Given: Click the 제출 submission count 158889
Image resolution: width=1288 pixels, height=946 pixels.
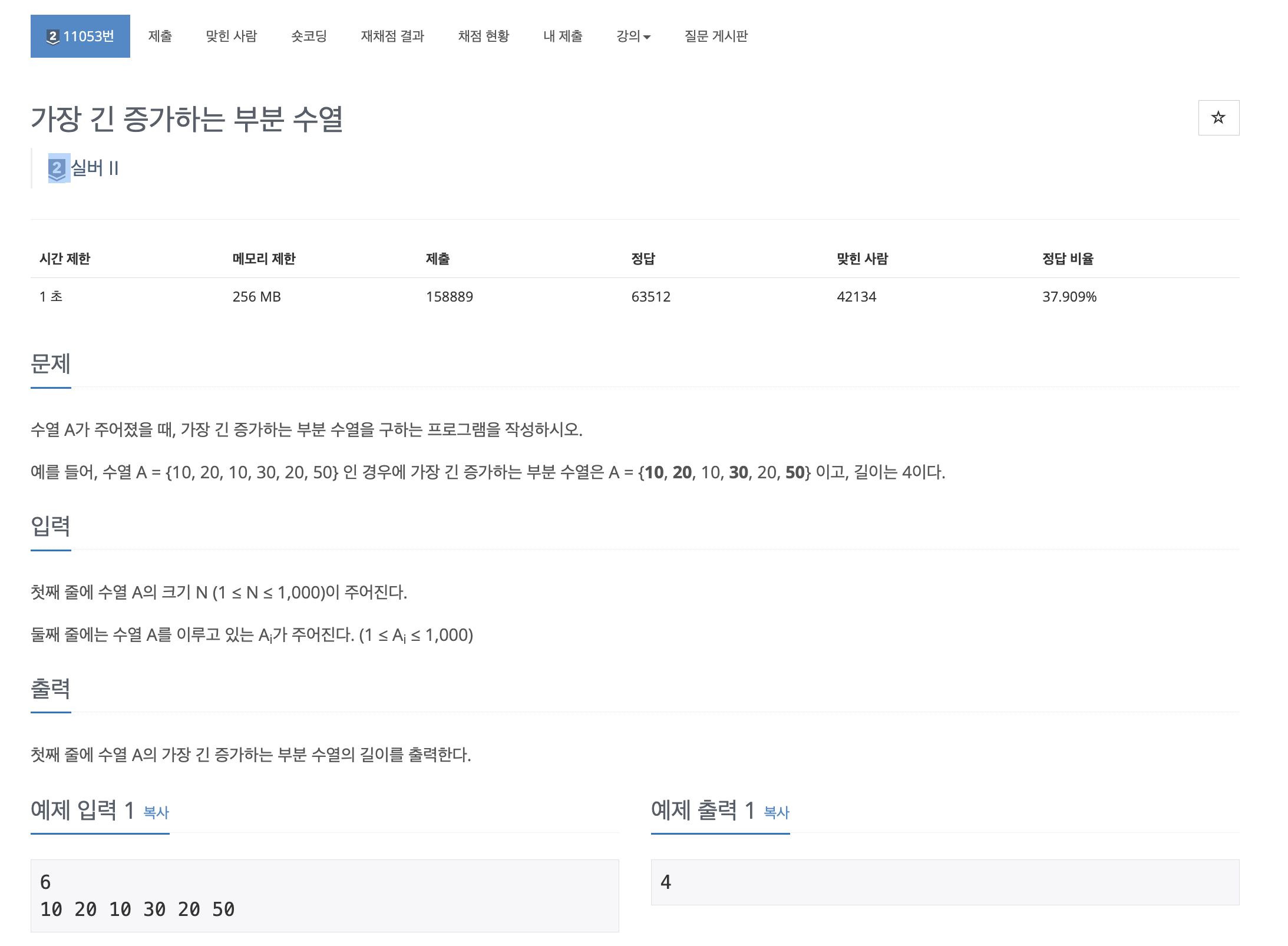Looking at the screenshot, I should [449, 296].
